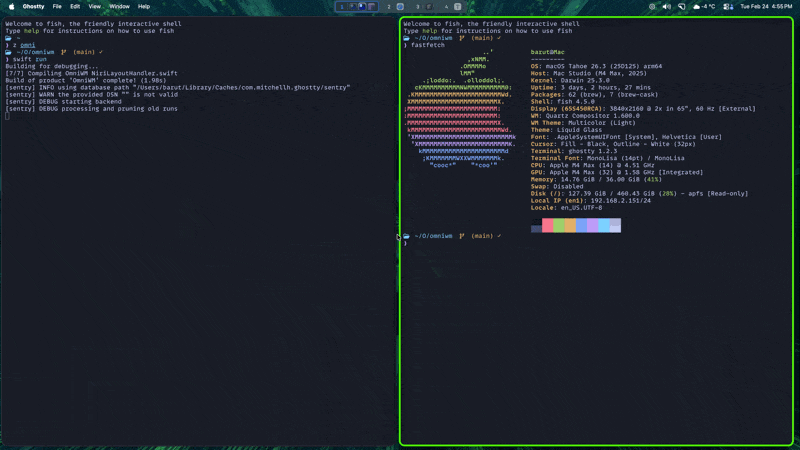800x450 pixels.
Task: Switch to workspace 4 number label
Action: [446, 7]
